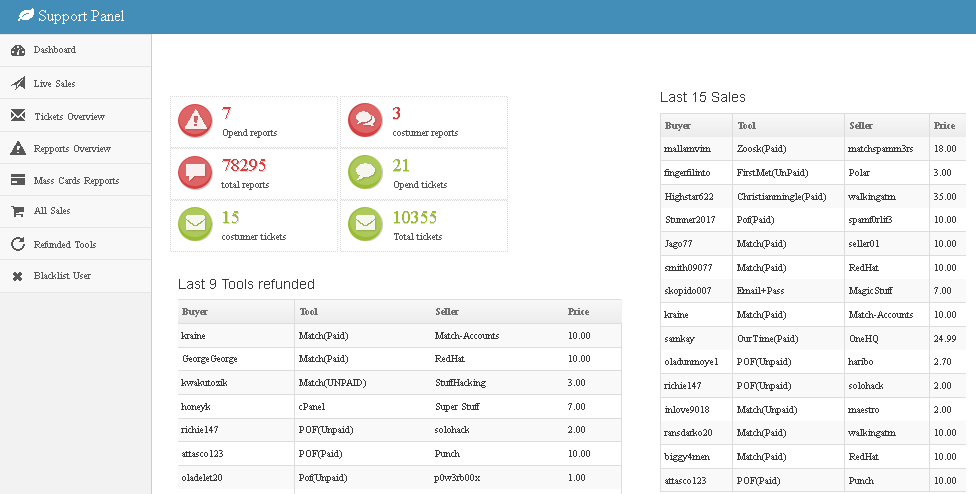Click the green chat bubble icon for Opend tickets
This screenshot has height=494, width=976.
[x=365, y=173]
